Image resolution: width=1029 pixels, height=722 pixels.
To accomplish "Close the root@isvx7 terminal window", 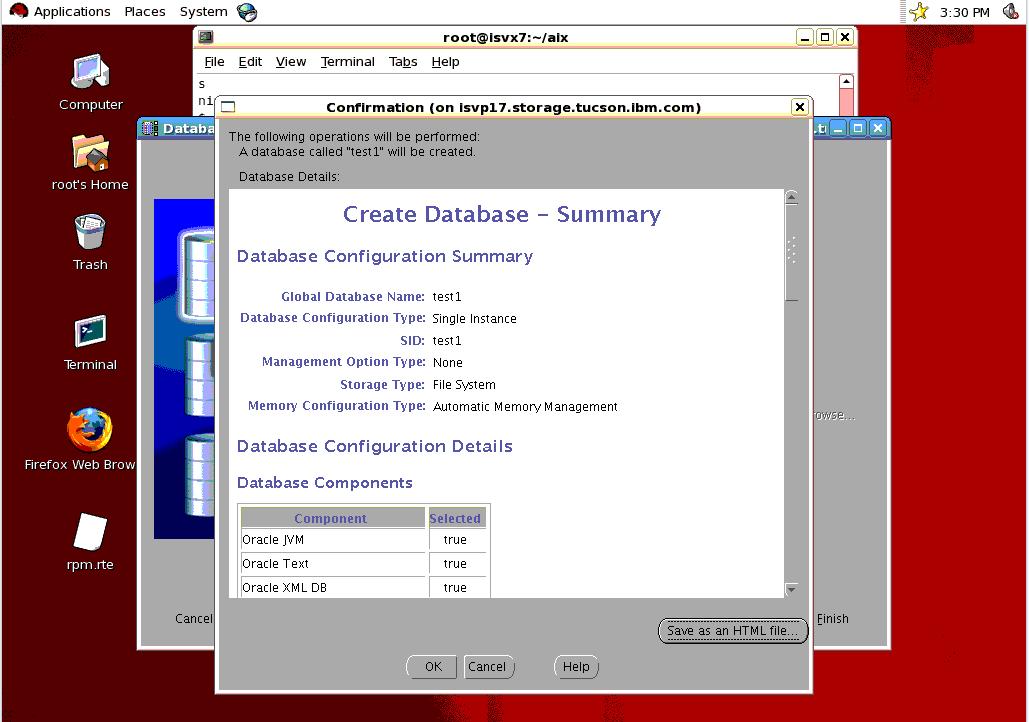I will (x=845, y=37).
